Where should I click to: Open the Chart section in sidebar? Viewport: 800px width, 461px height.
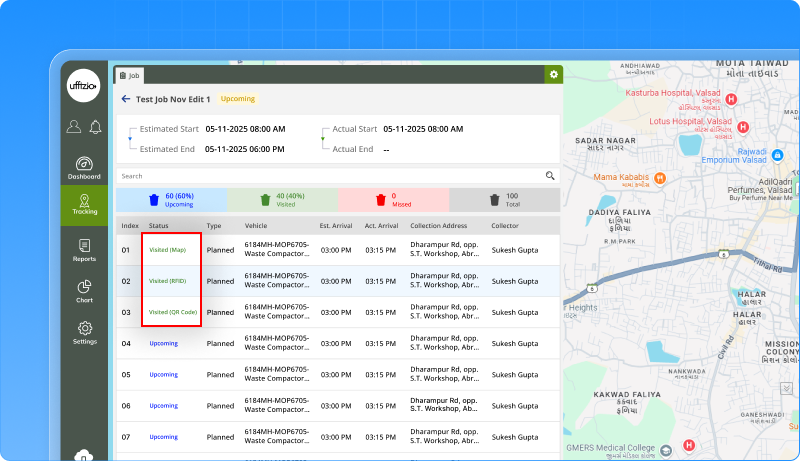click(x=84, y=291)
